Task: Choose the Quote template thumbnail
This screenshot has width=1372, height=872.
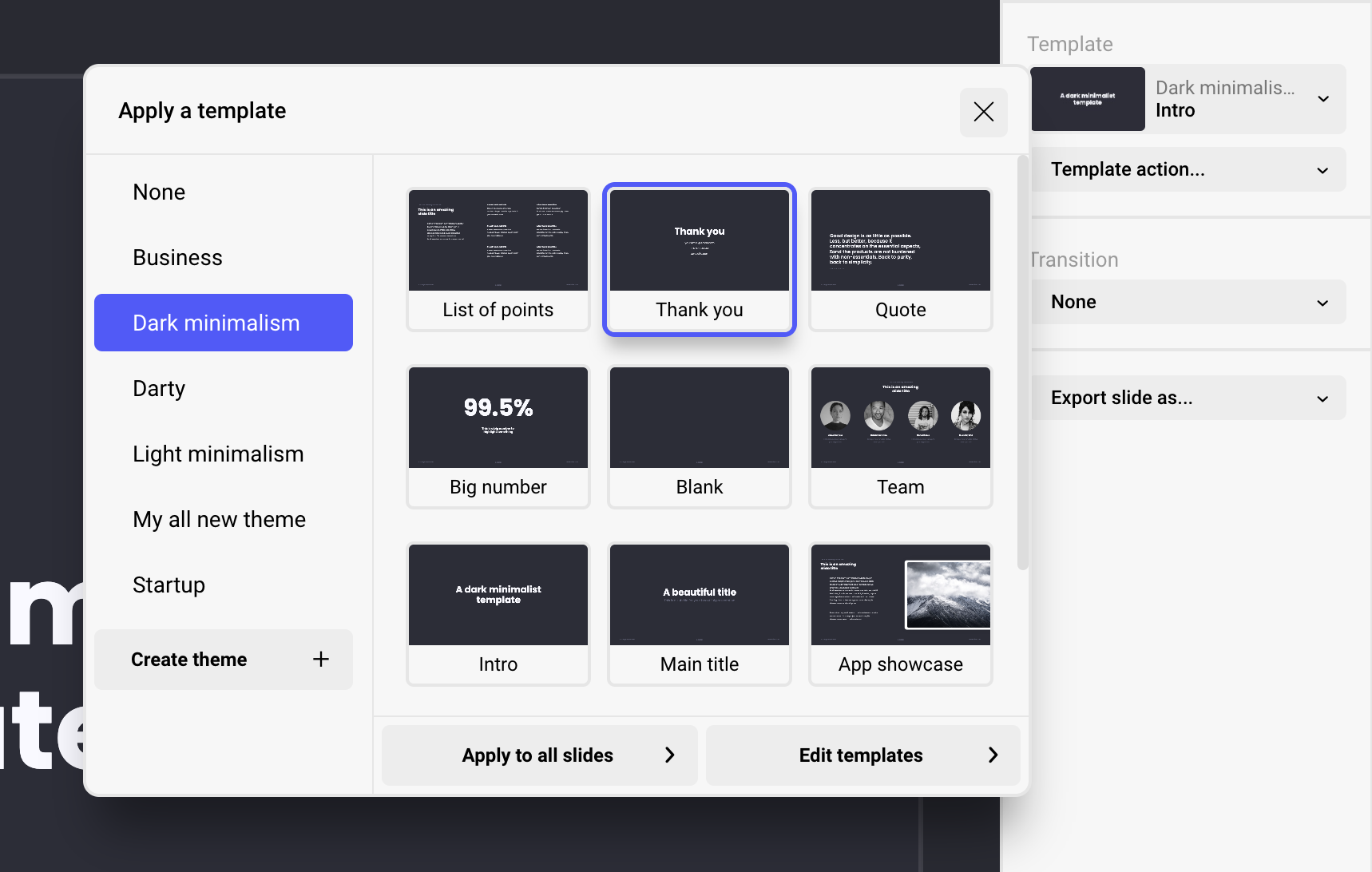Action: tap(900, 259)
